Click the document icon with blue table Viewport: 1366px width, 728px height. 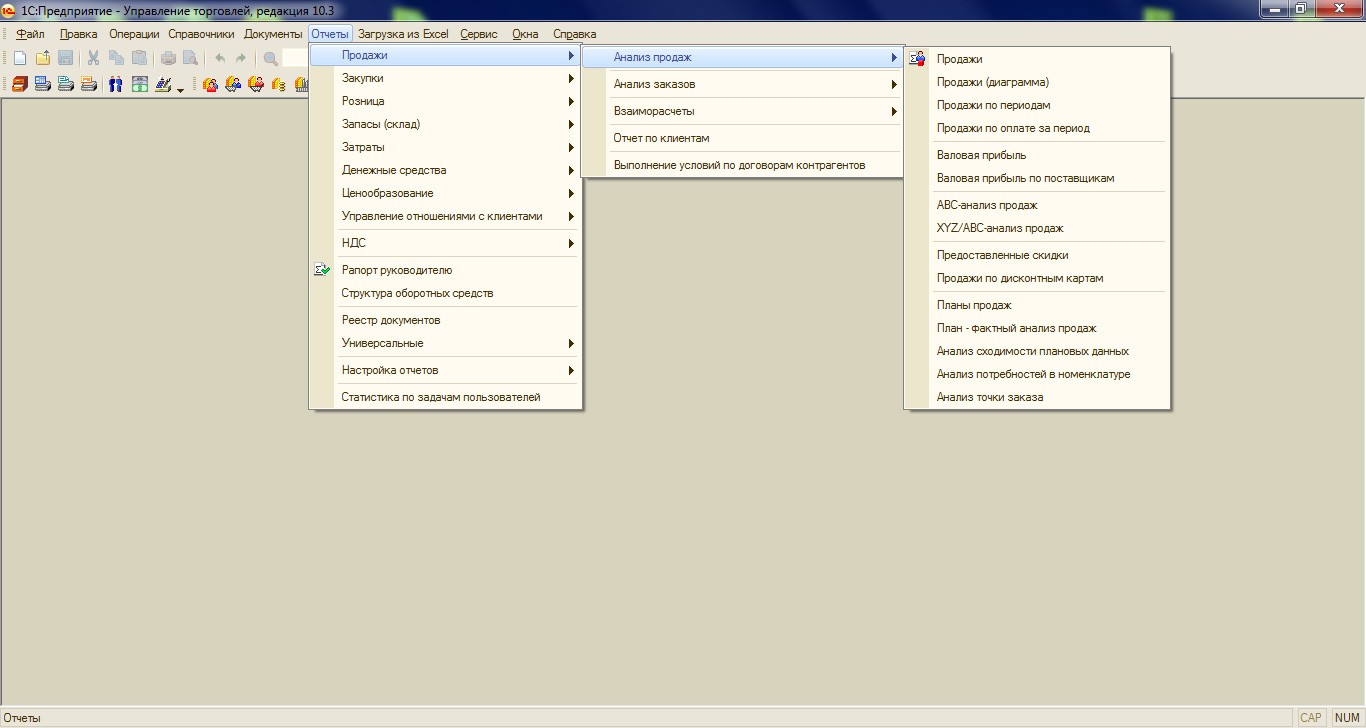(x=43, y=84)
